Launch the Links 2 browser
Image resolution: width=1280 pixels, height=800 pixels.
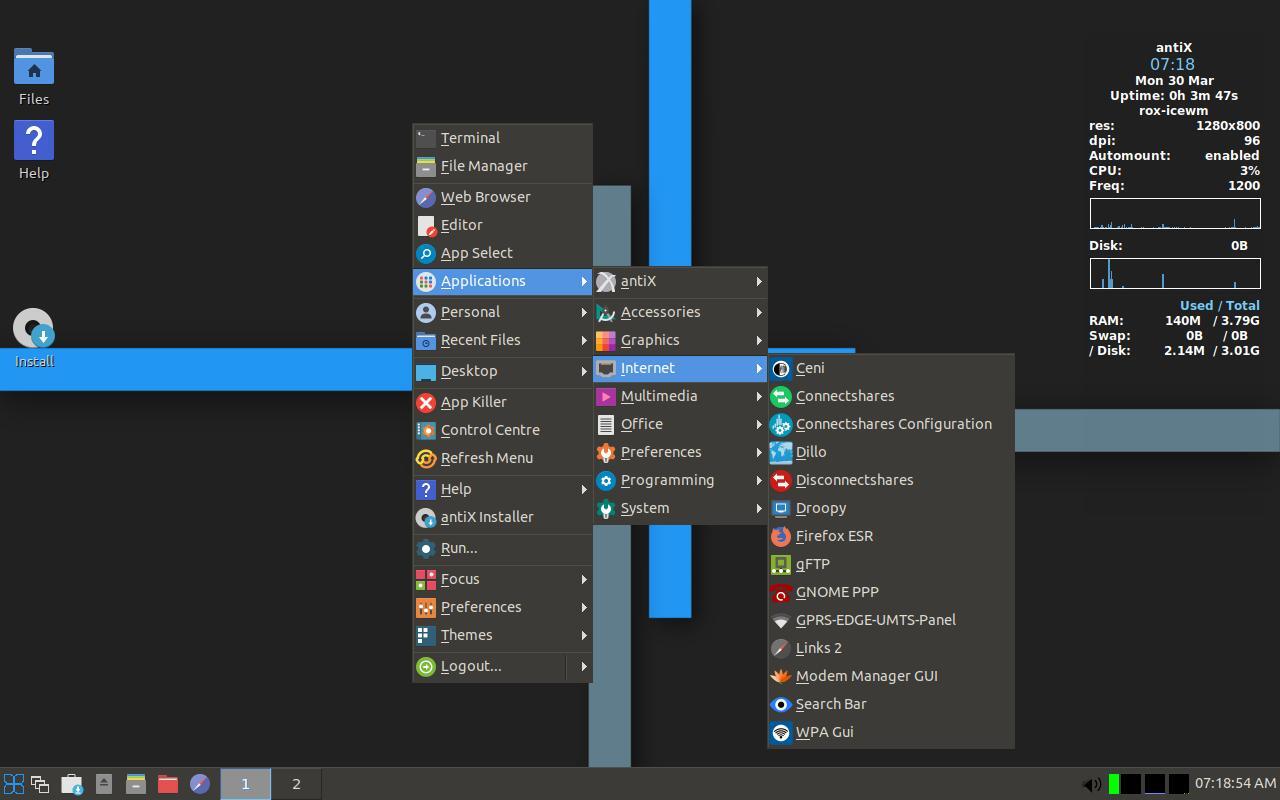[891, 648]
